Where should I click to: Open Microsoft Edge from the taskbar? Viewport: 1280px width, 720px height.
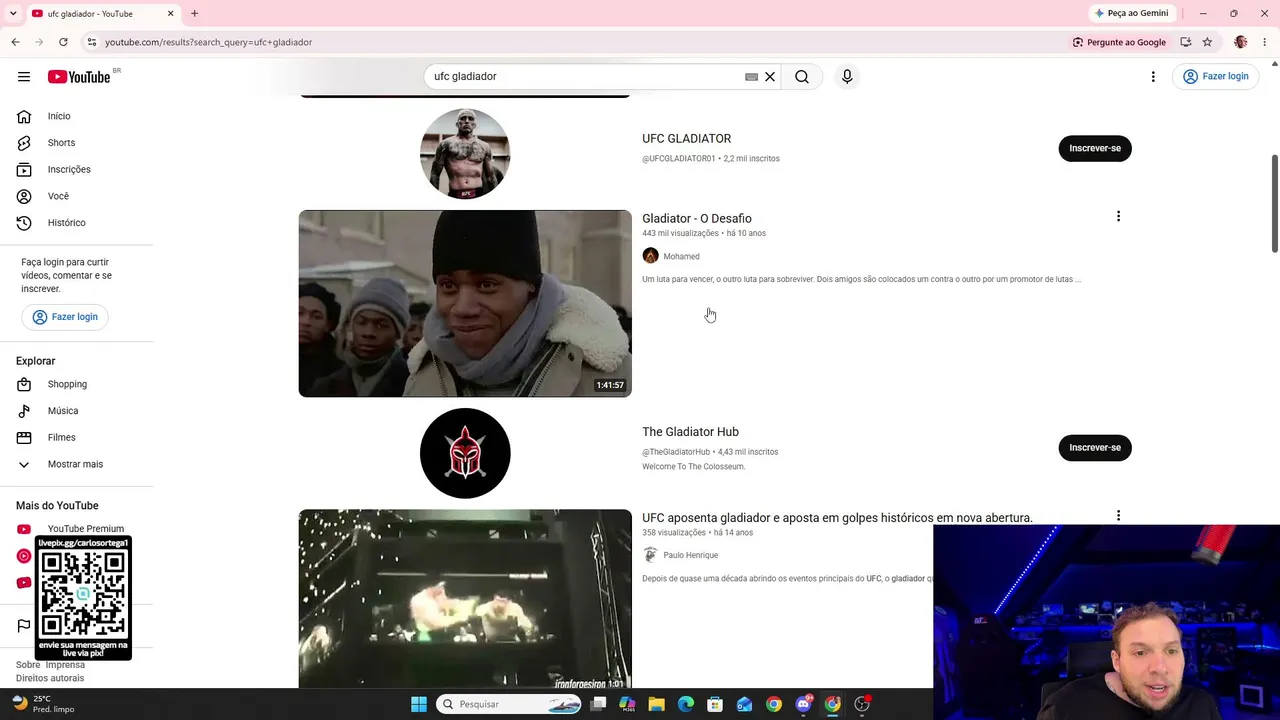686,704
